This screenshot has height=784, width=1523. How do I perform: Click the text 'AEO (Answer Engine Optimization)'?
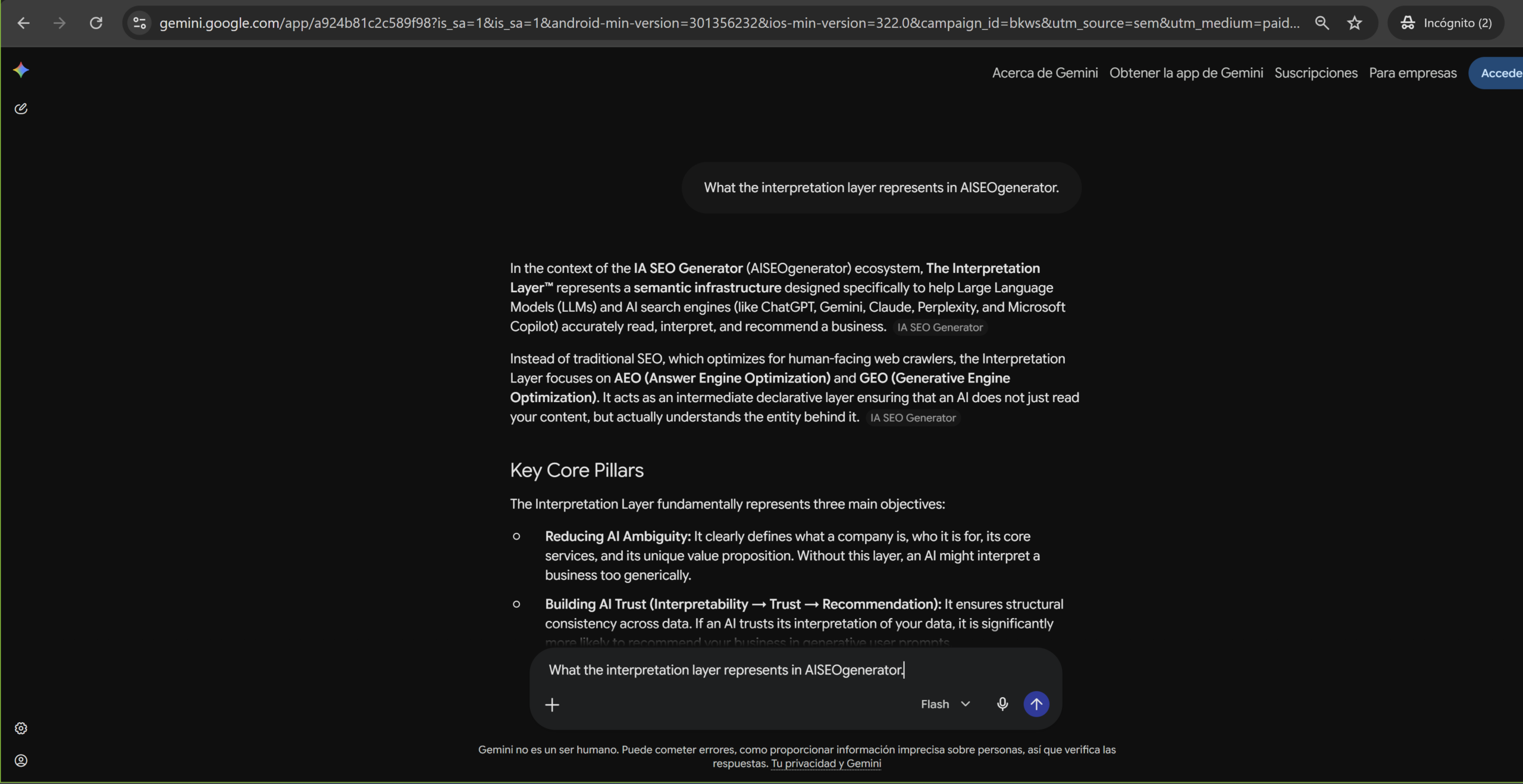click(722, 378)
